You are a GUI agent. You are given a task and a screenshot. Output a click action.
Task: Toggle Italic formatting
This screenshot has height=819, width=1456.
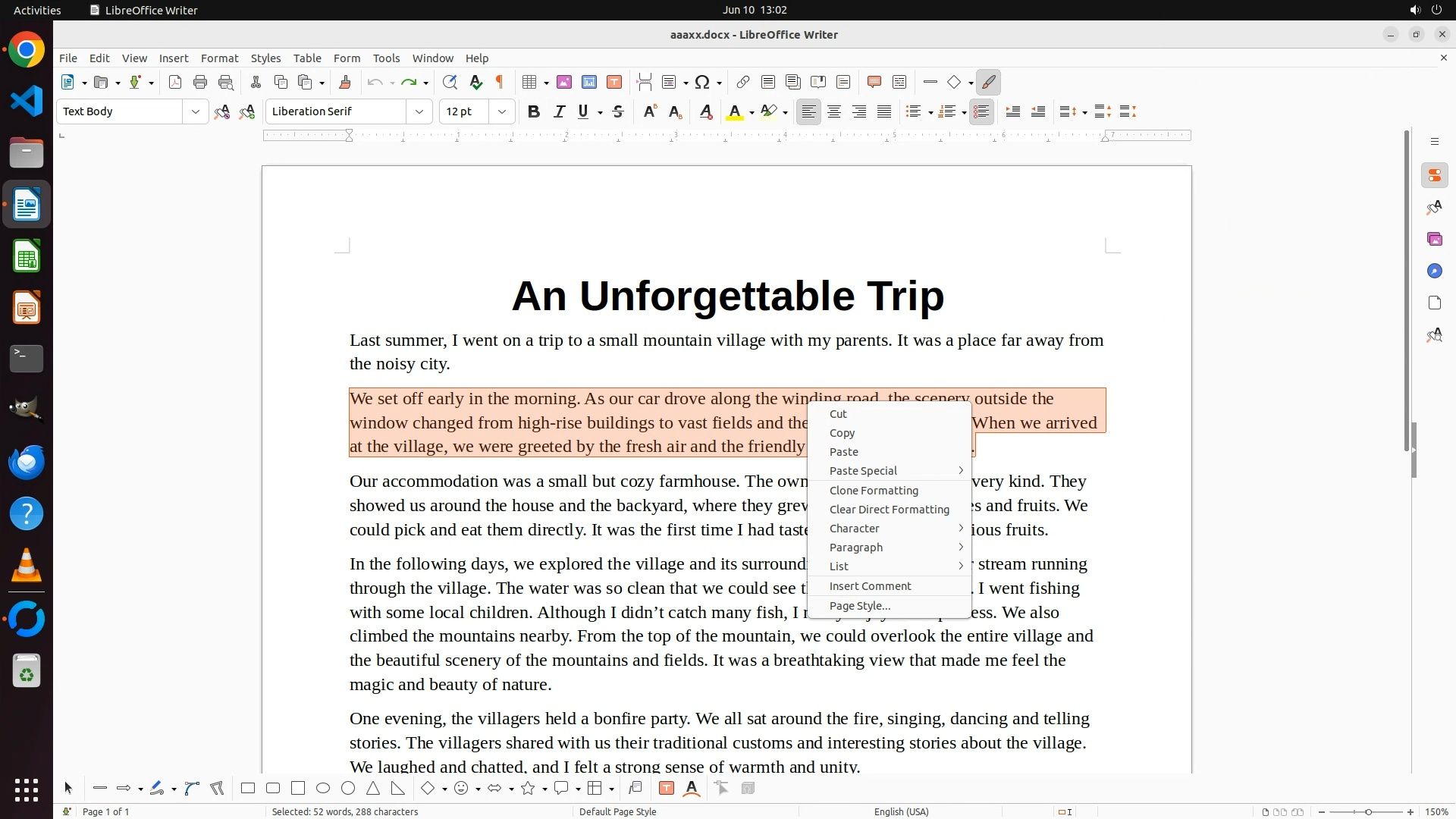point(559,112)
